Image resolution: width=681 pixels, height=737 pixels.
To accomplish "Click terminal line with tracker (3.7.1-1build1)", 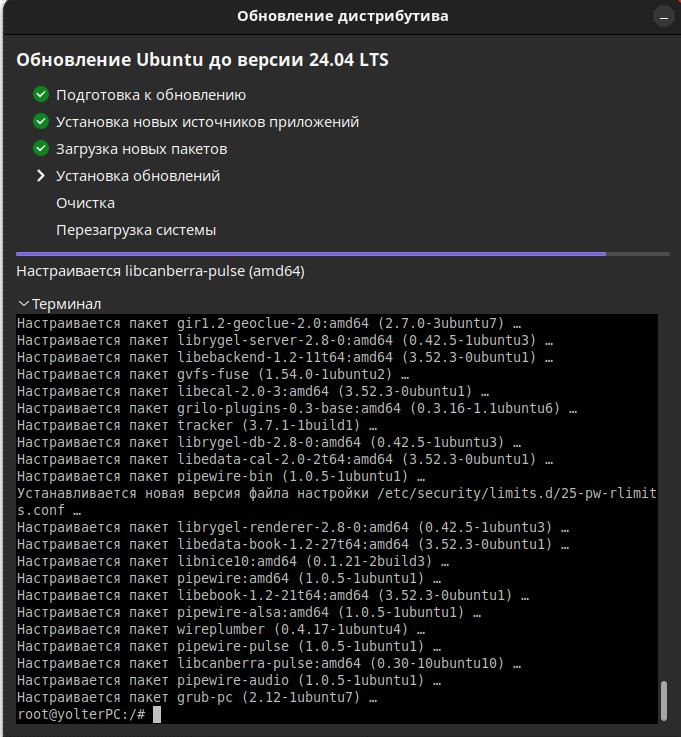I will point(197,425).
